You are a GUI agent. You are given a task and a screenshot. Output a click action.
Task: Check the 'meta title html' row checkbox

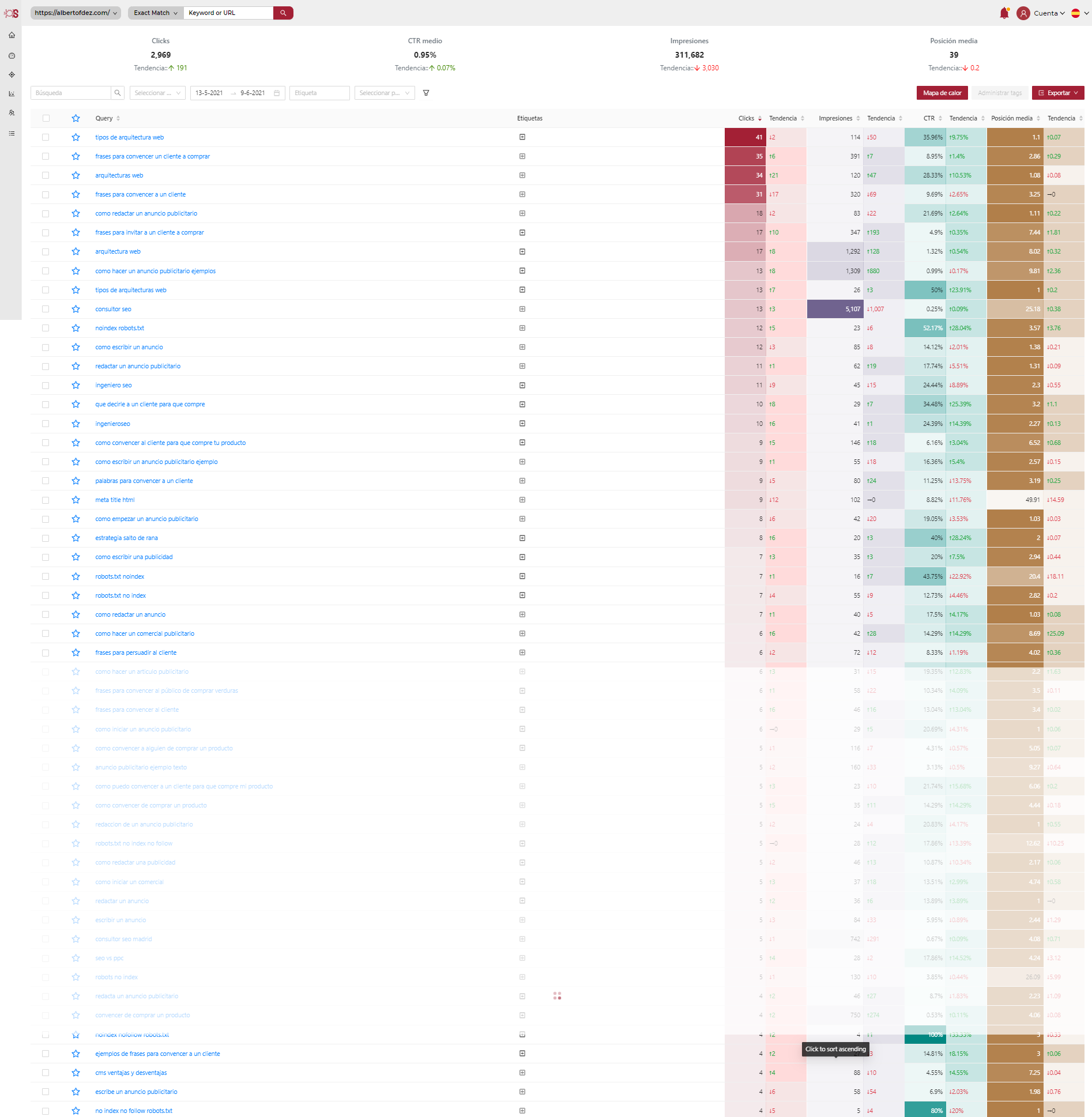click(46, 500)
